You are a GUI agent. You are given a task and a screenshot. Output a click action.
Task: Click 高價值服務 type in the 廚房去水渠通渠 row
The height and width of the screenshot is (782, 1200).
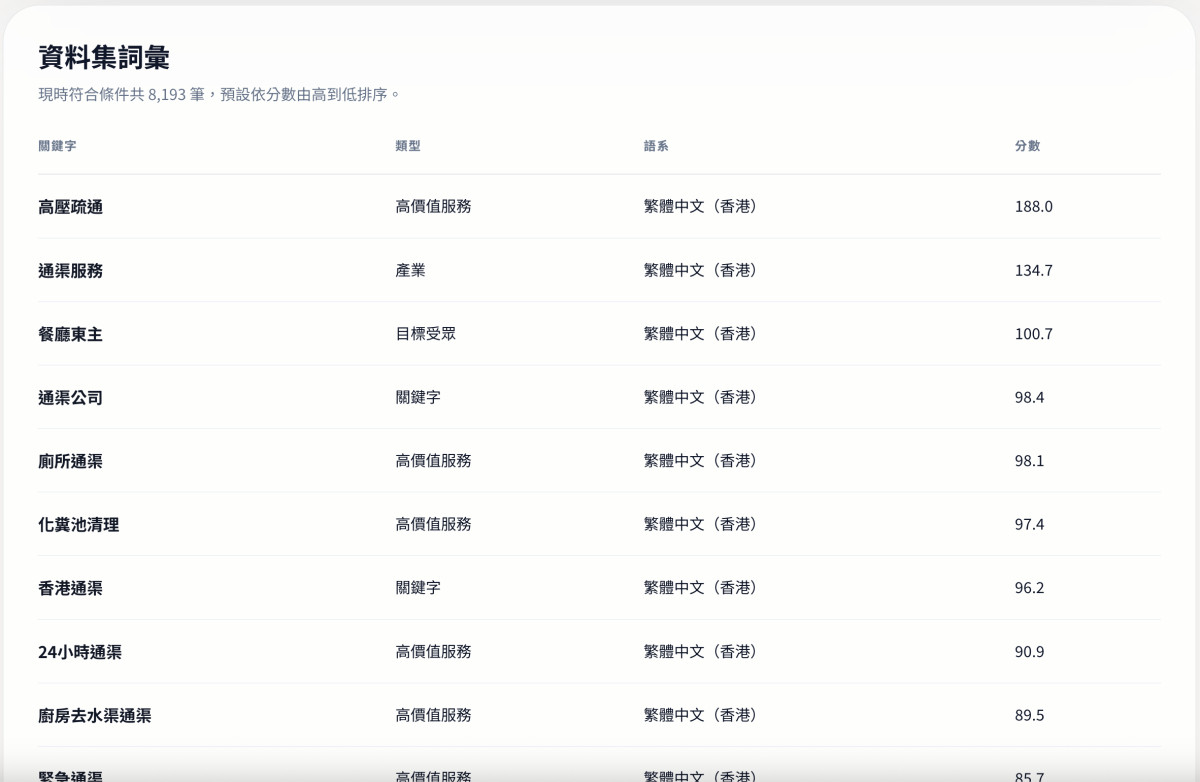pos(434,716)
